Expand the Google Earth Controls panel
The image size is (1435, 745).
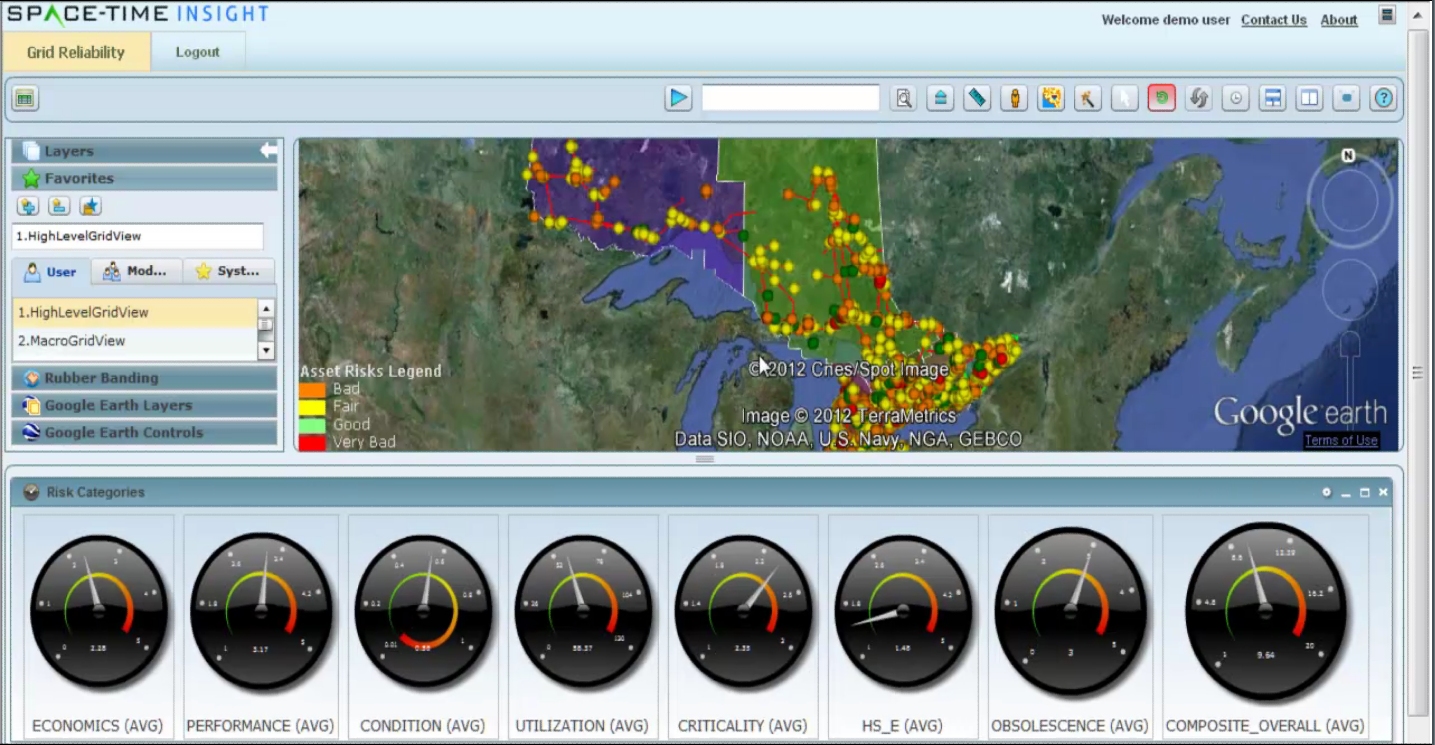(x=144, y=432)
